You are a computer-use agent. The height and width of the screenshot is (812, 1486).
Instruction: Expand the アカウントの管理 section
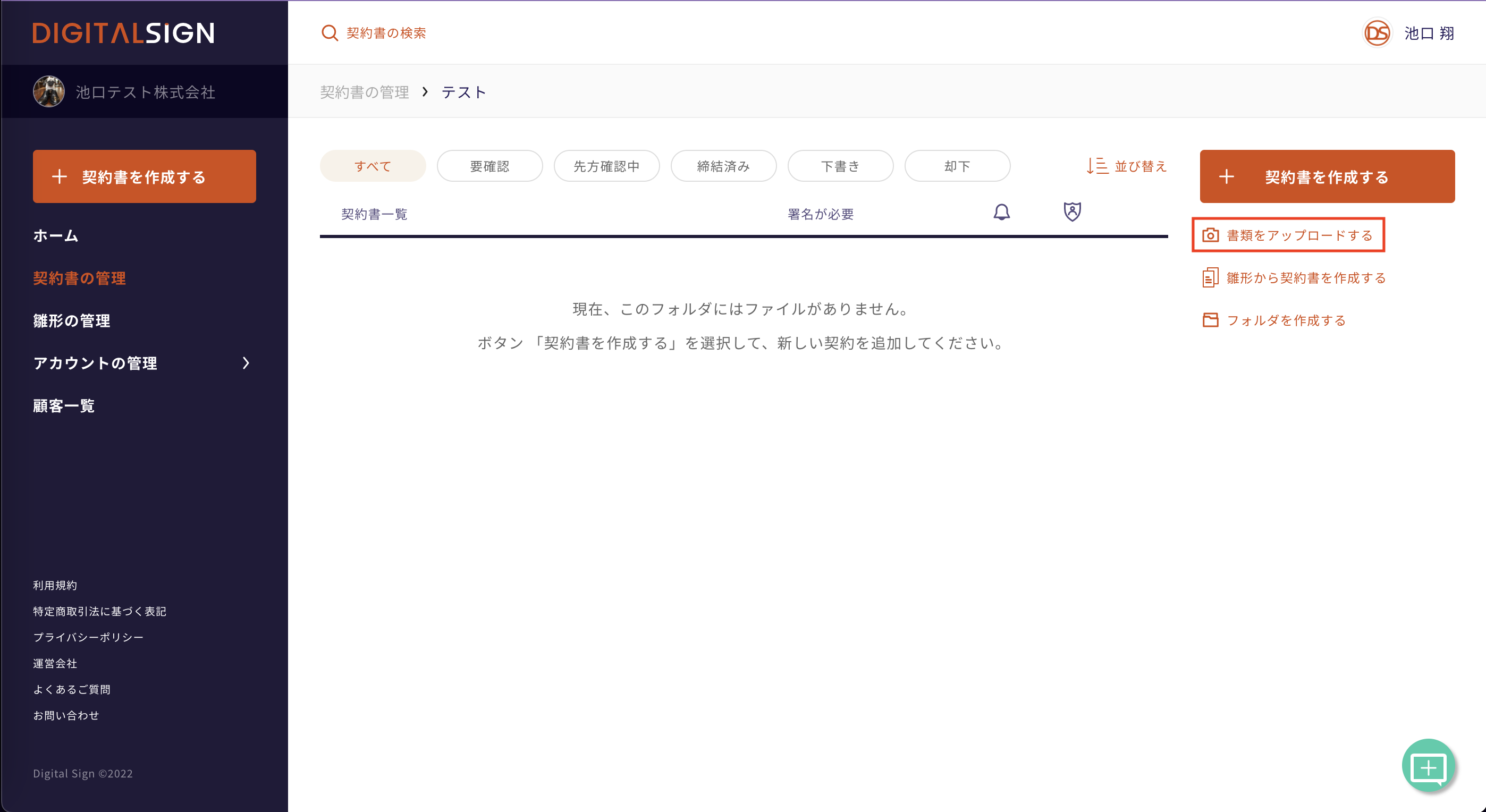(95, 363)
